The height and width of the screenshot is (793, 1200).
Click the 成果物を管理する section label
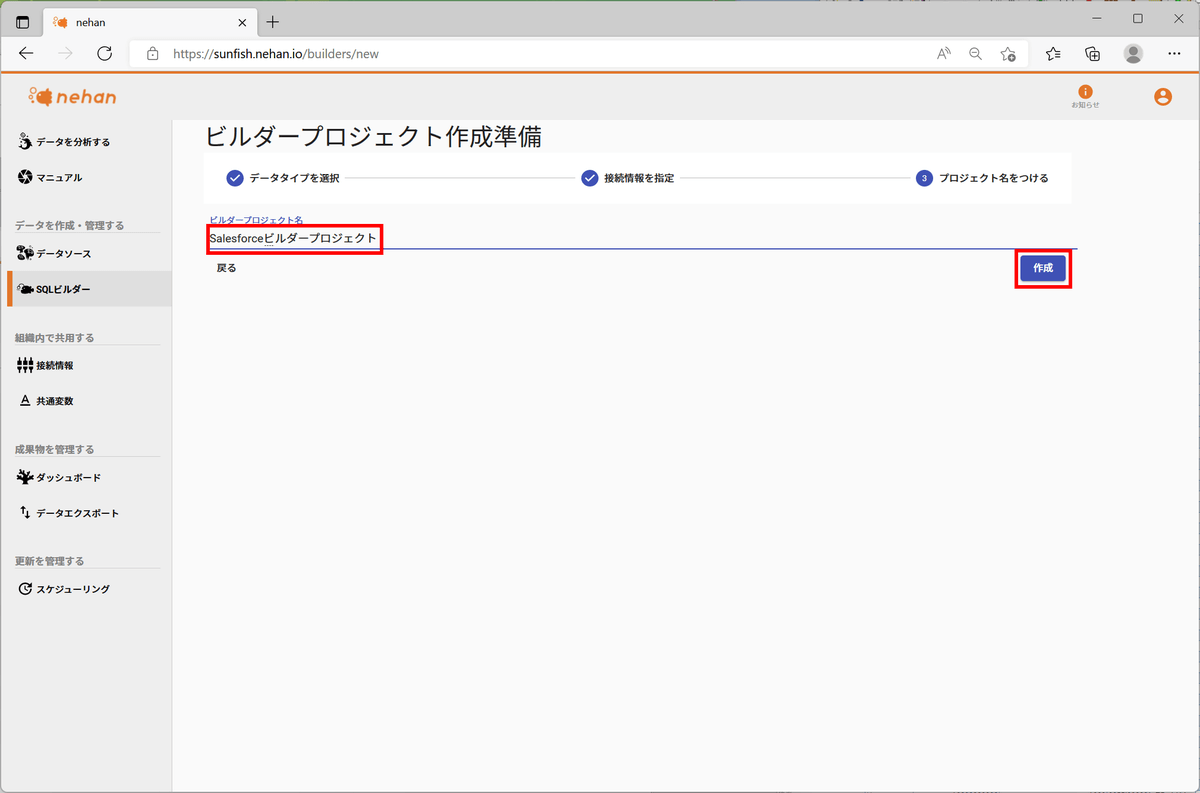(x=54, y=449)
